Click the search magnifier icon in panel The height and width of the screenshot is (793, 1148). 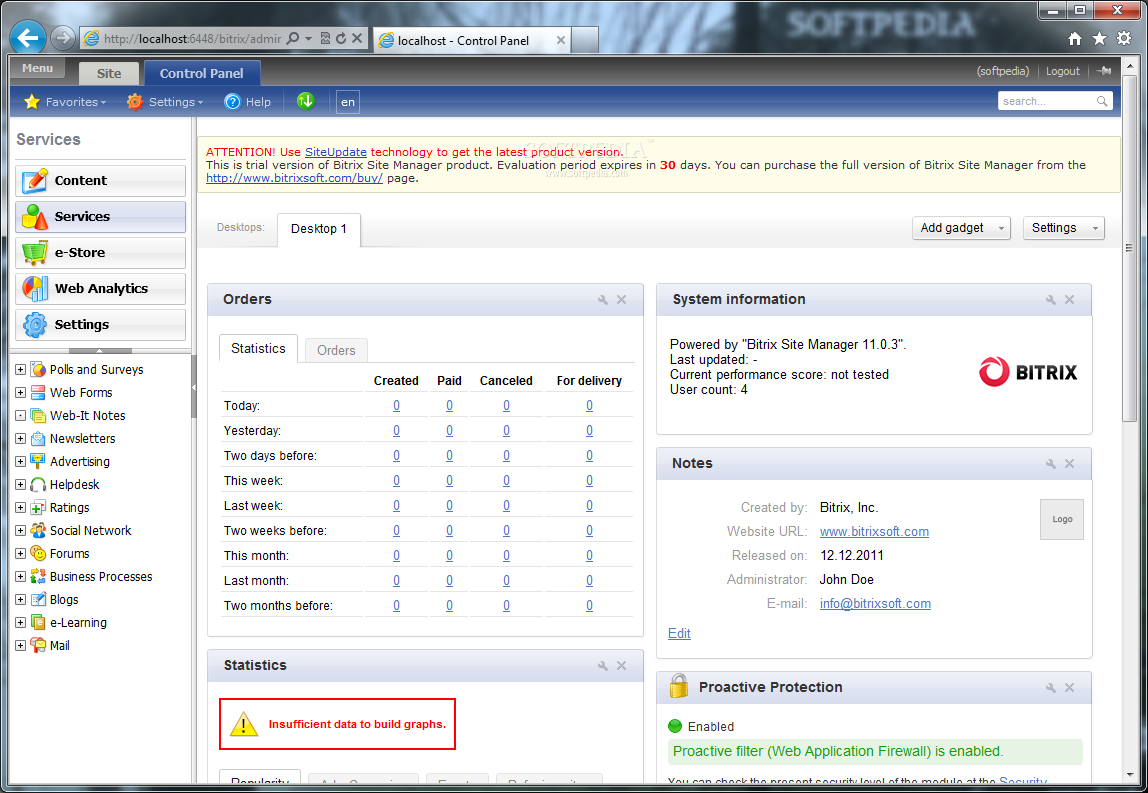click(x=1102, y=101)
